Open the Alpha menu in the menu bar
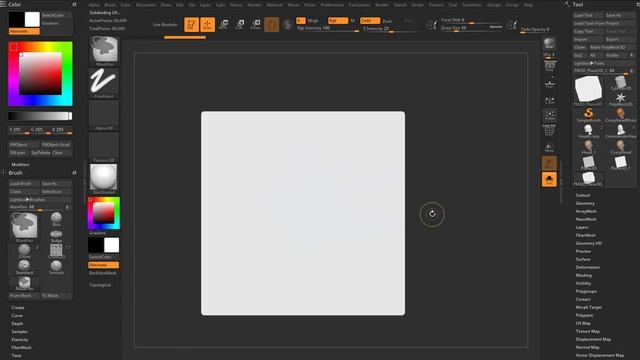This screenshot has height=360, width=640. (x=94, y=5)
